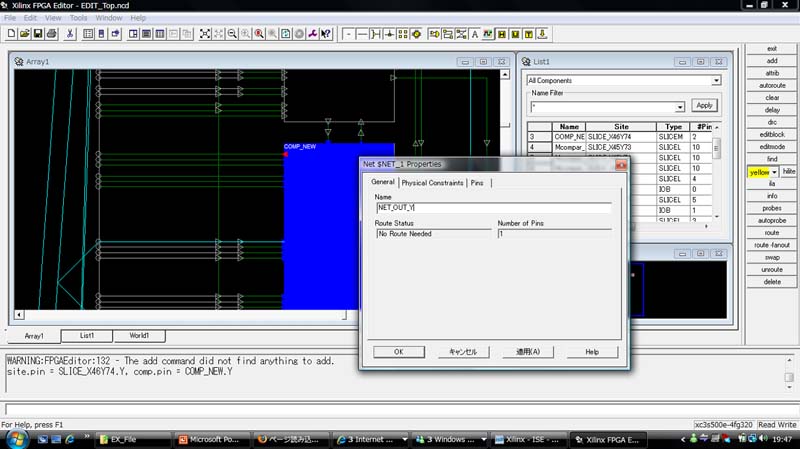Viewport: 800px width, 449px height.
Task: Click the text label 'A' toolbar icon
Action: (474, 34)
